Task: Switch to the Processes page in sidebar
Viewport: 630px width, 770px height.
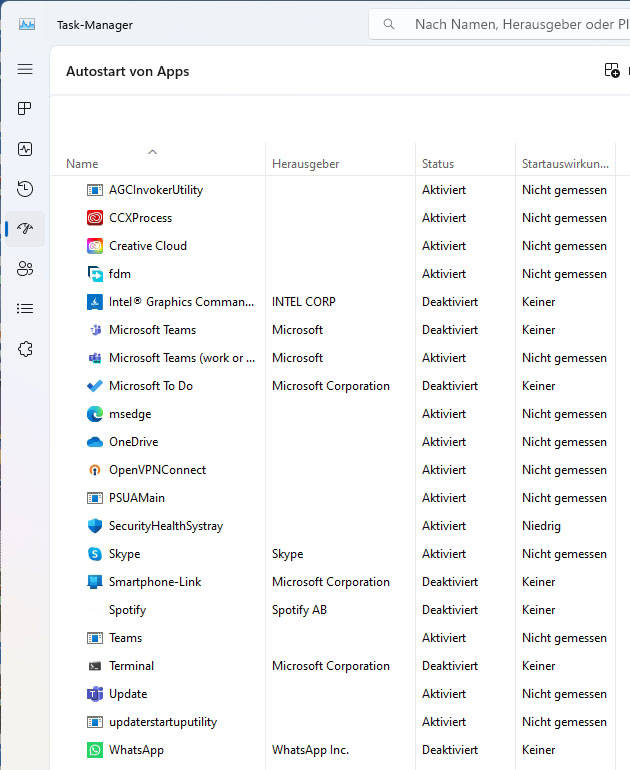Action: pos(25,108)
